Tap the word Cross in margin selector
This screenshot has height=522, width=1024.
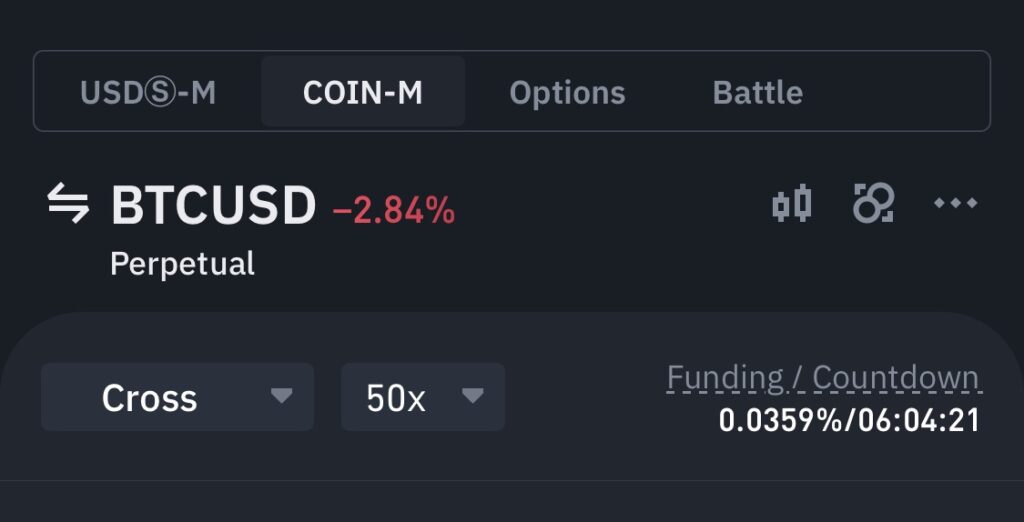pos(150,398)
